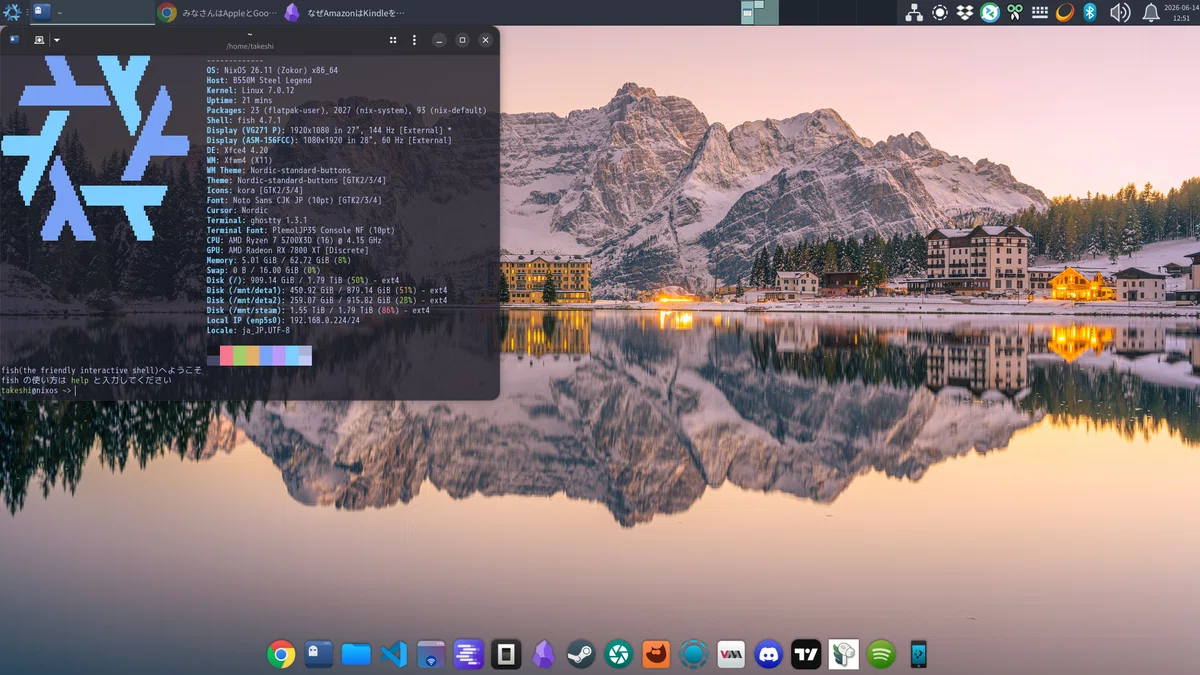This screenshot has height=675, width=1200.
Task: Launch Spotify from the dock
Action: pos(881,654)
